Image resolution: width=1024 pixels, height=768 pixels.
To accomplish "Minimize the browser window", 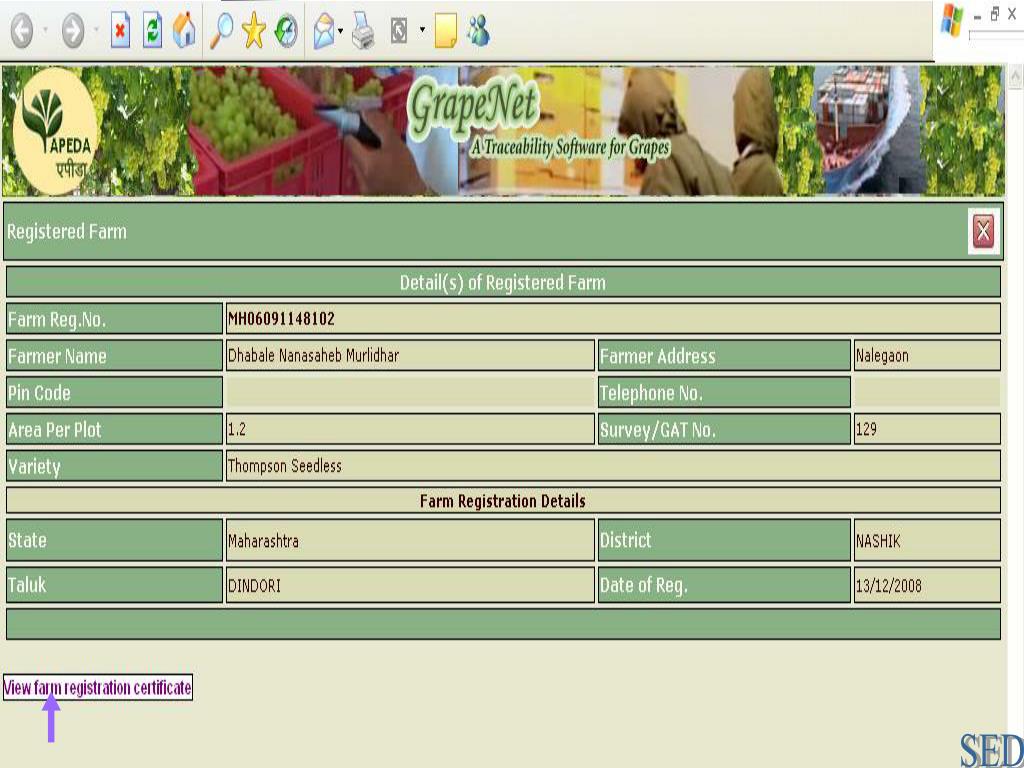I will click(978, 17).
